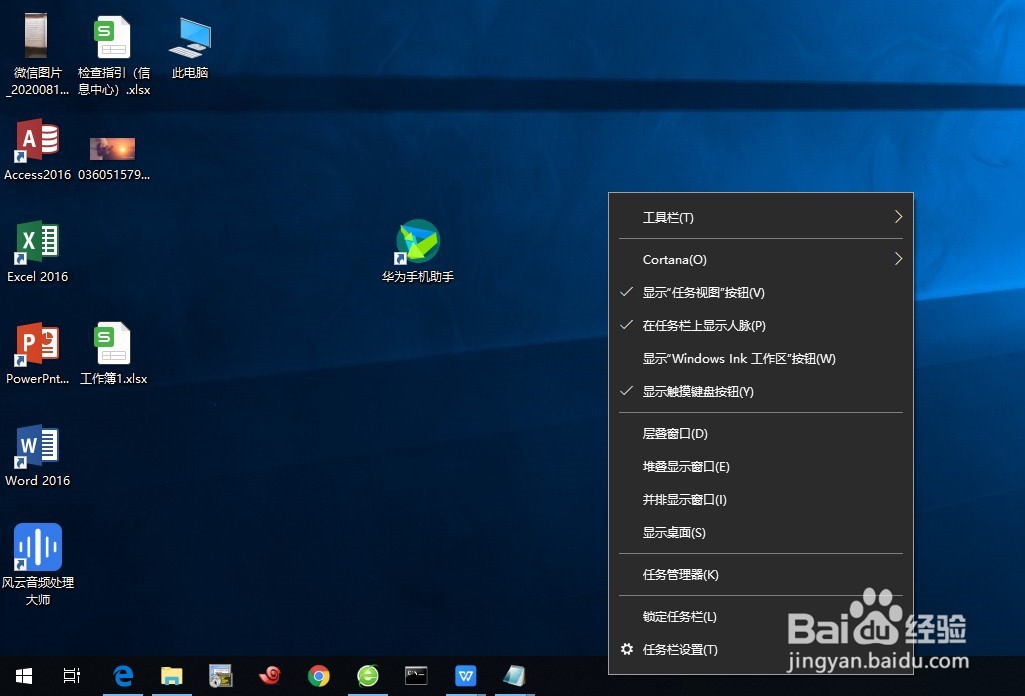Screen dimensions: 1025x696
Task: Launch Word 2016 desktop shortcut
Action: pos(37,448)
